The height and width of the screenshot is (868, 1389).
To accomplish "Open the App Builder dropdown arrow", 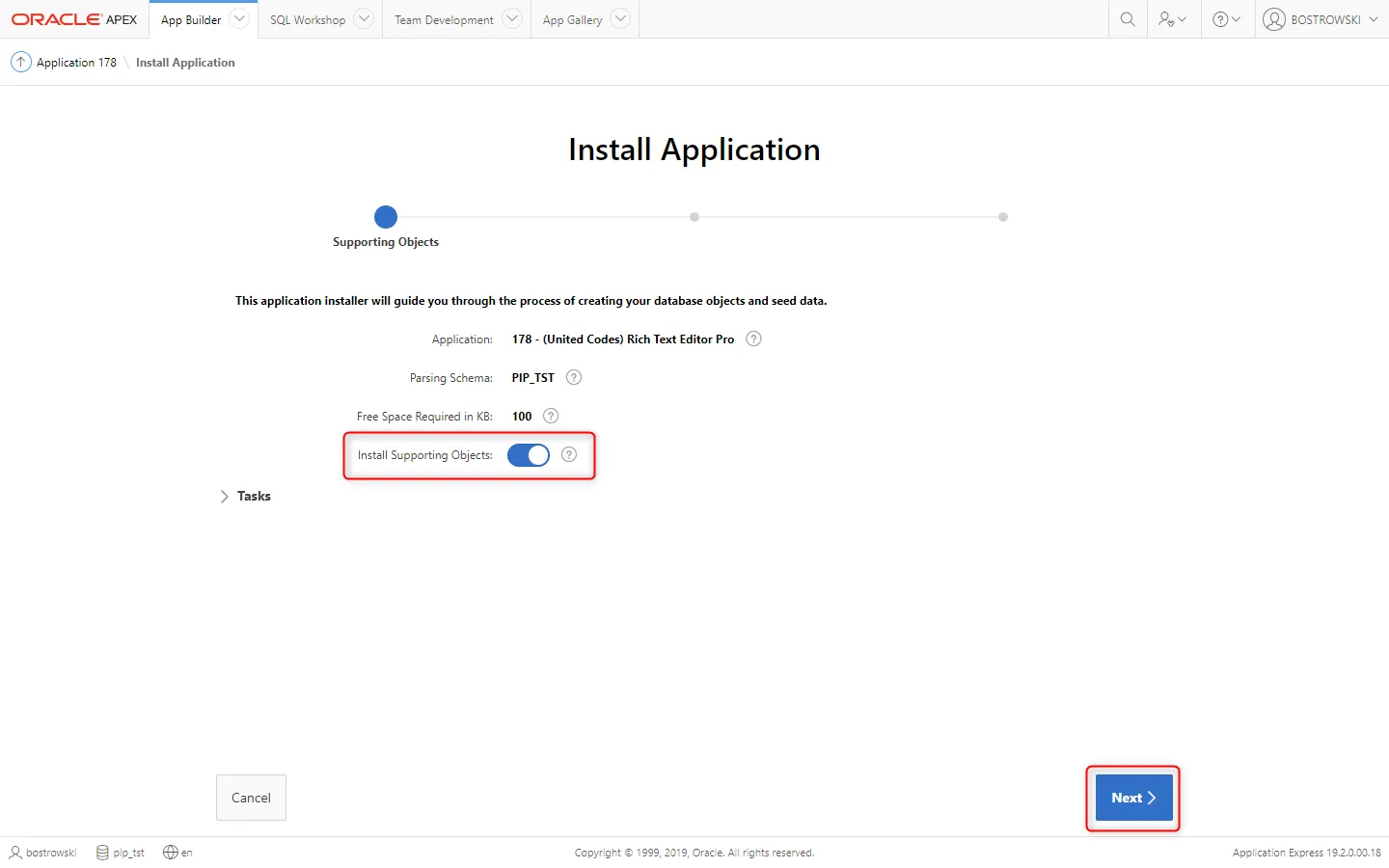I will (239, 19).
